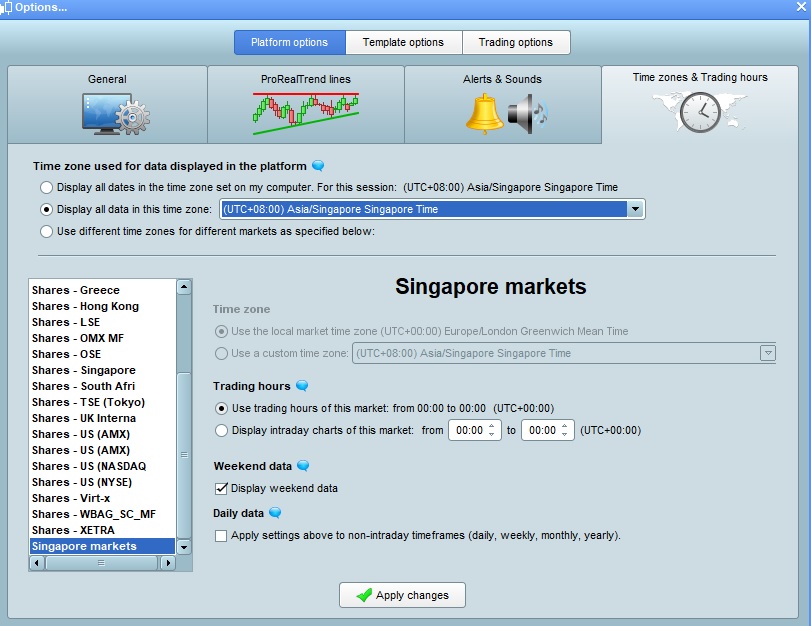The image size is (811, 626).
Task: Click the Alerts bell icon
Action: click(484, 114)
